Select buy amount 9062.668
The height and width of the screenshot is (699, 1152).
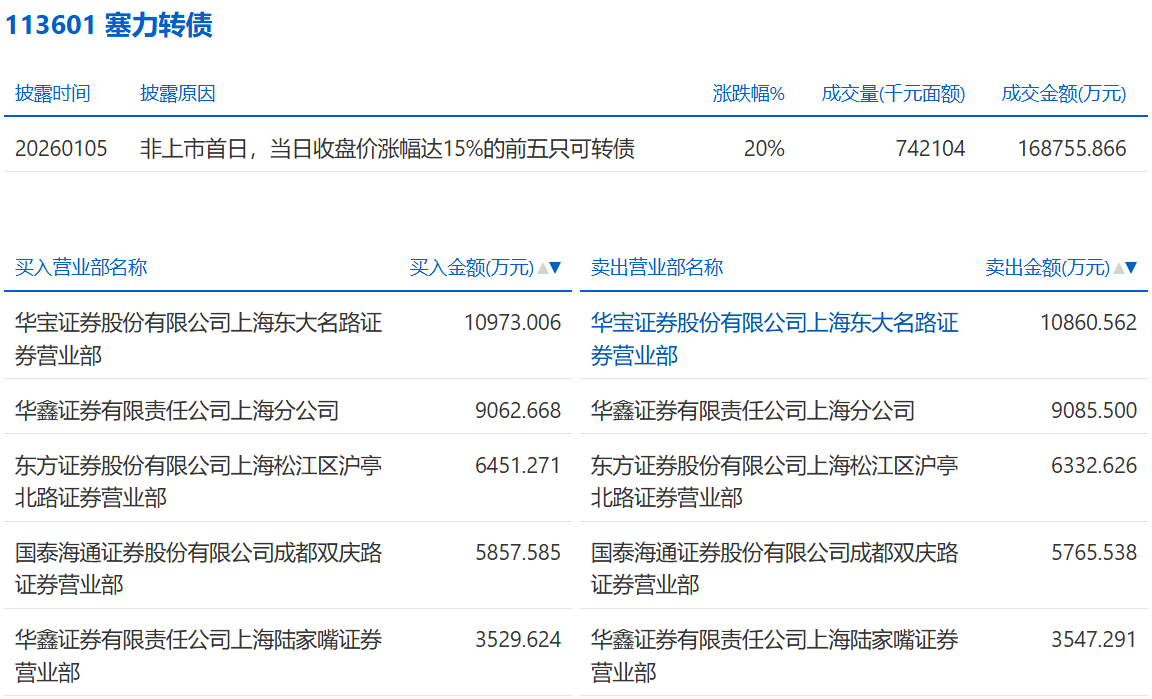click(x=518, y=410)
